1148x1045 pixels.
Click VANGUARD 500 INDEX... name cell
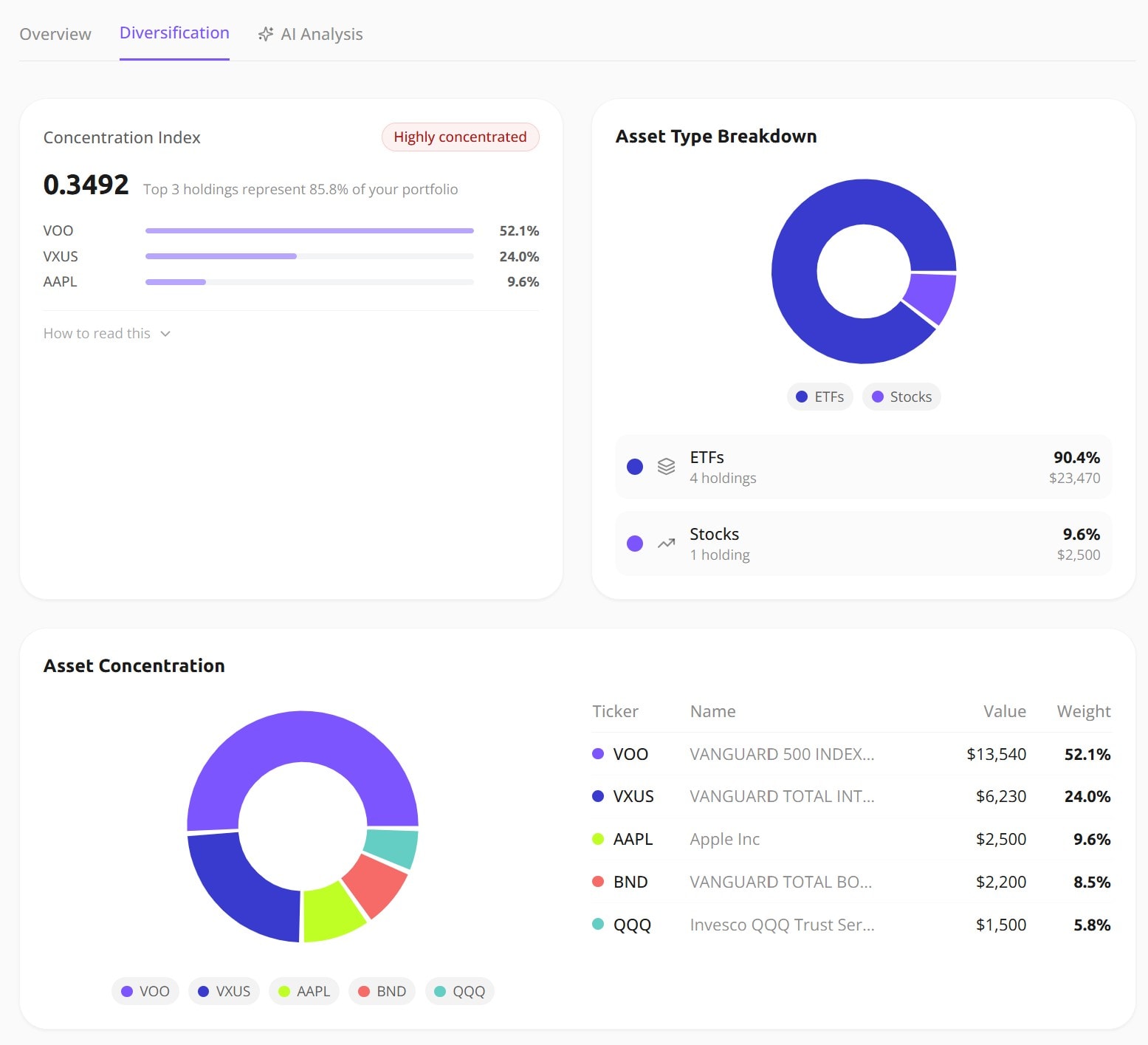coord(782,754)
